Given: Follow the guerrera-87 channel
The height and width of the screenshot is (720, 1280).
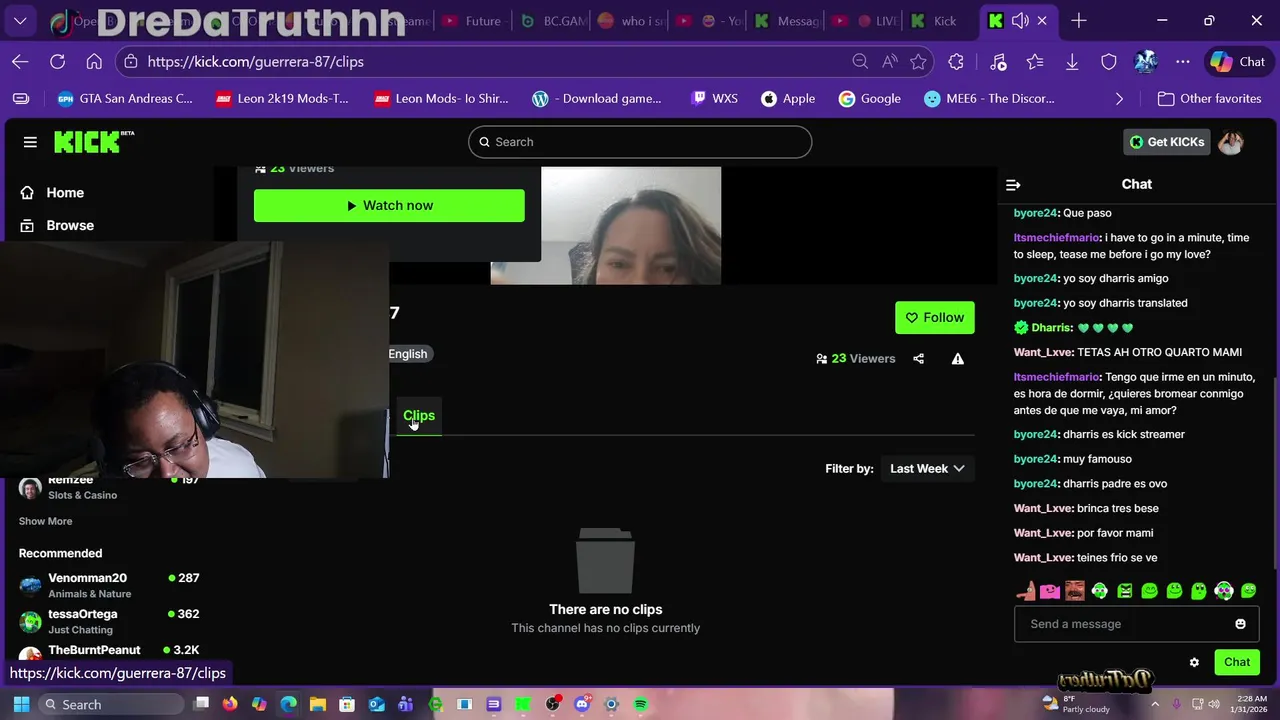Looking at the screenshot, I should tap(935, 318).
